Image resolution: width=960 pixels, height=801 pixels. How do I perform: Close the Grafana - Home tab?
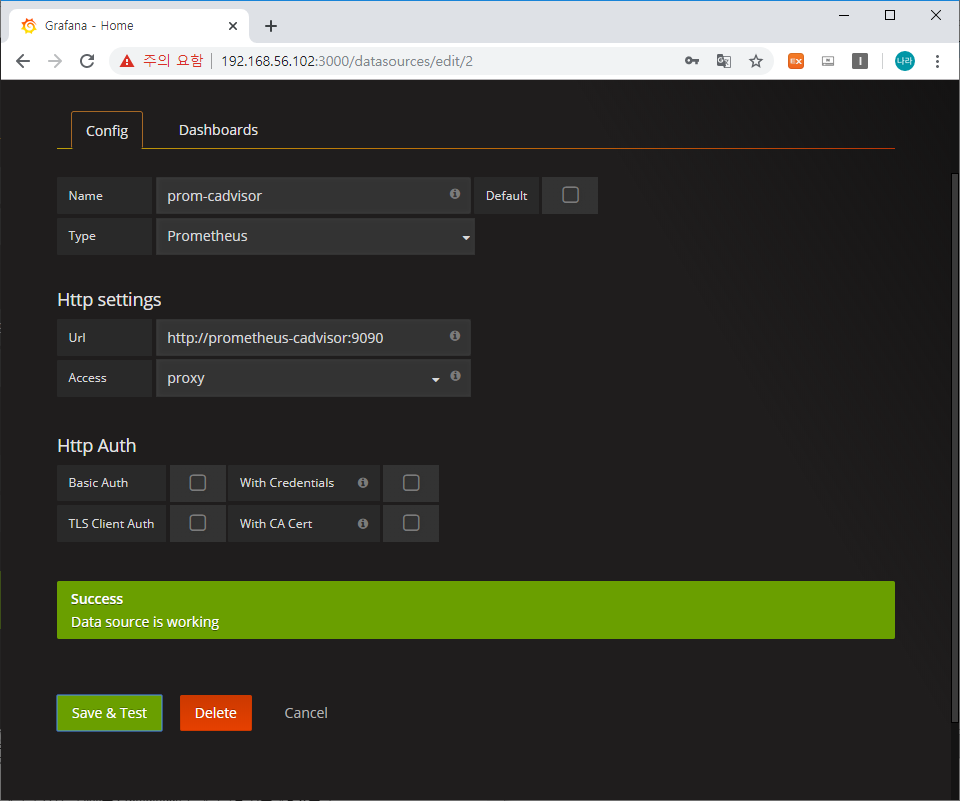[233, 26]
